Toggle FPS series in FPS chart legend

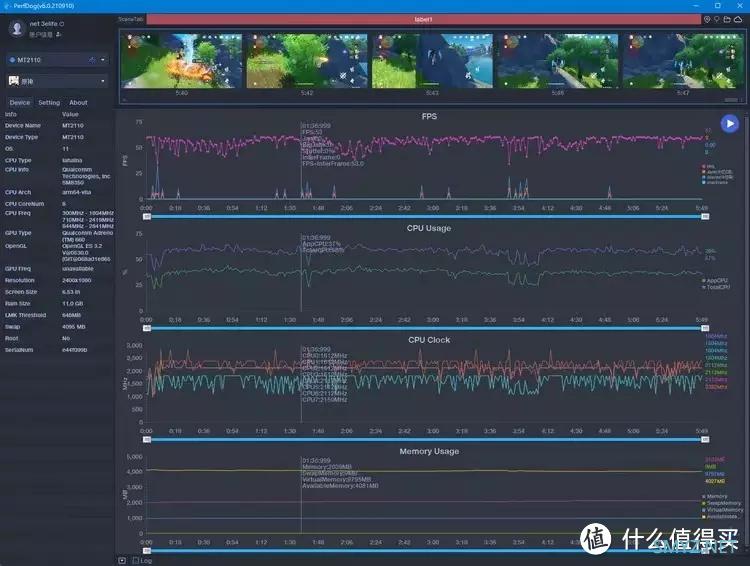(x=708, y=166)
